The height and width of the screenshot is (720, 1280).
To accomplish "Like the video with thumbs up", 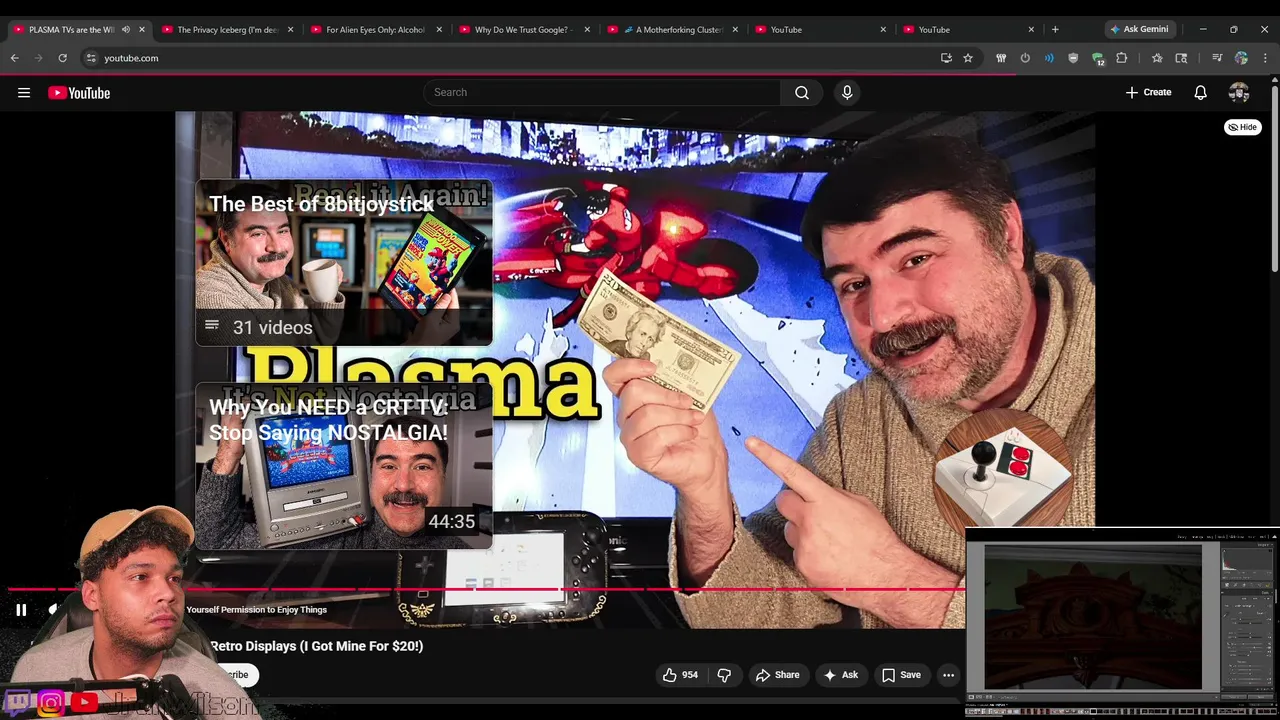I will click(x=679, y=675).
